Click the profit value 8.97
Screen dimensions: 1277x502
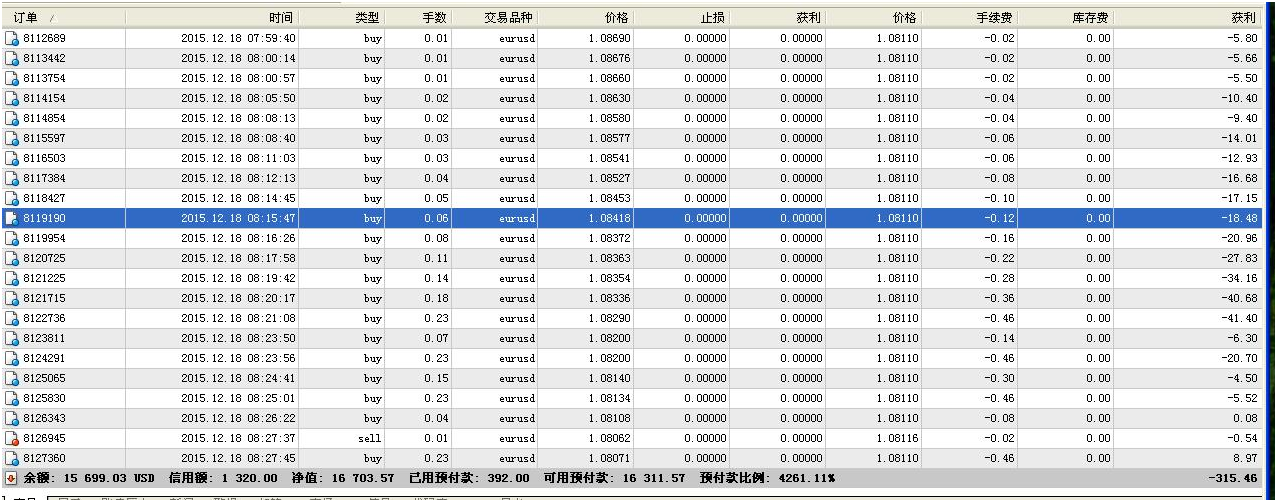[x=1244, y=458]
